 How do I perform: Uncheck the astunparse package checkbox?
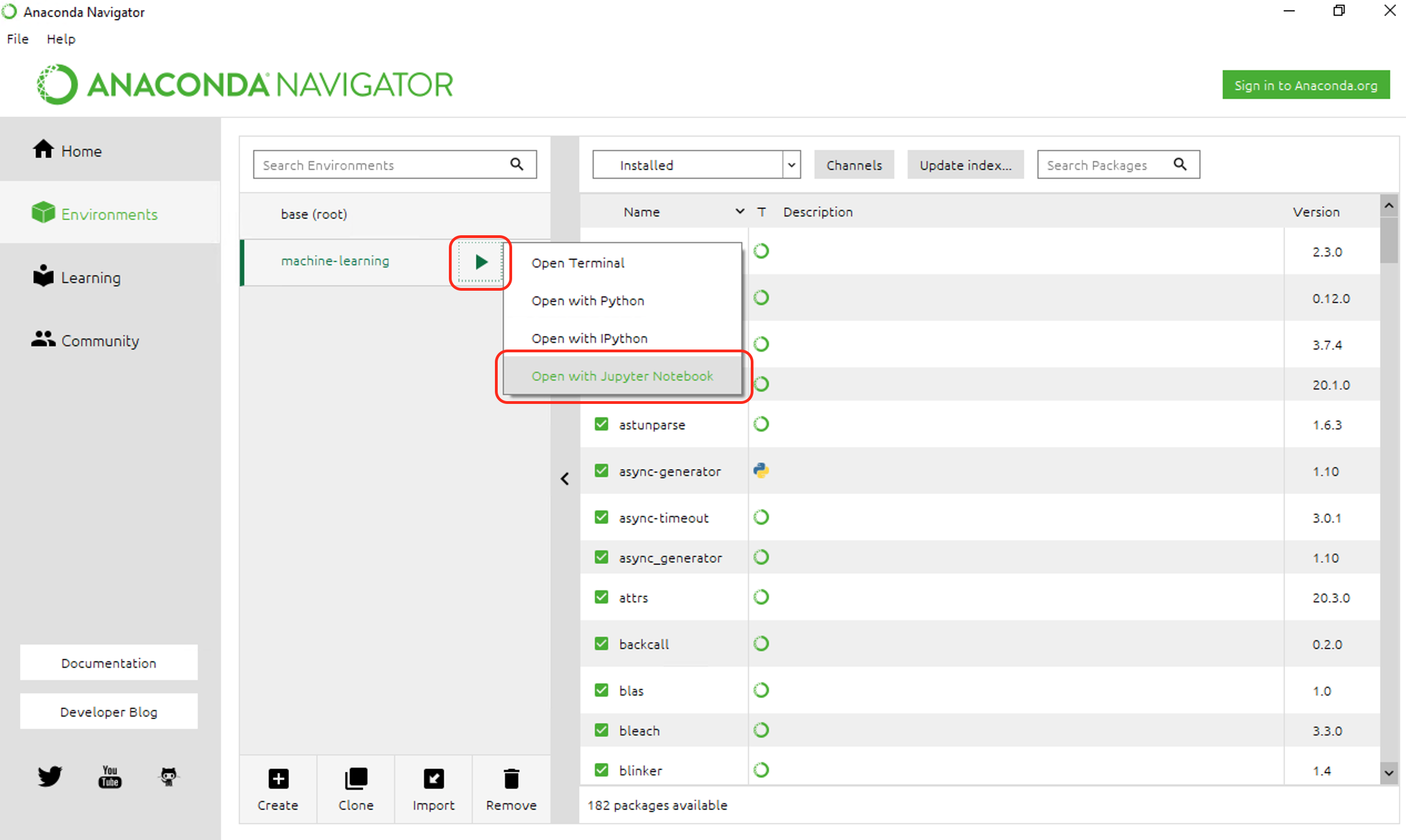601,424
